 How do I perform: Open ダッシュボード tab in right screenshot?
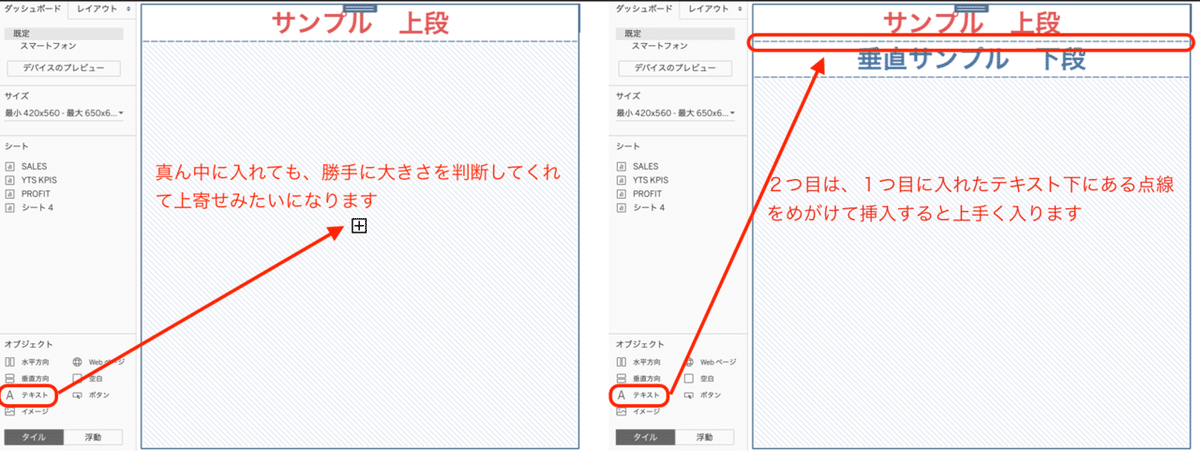[645, 8]
